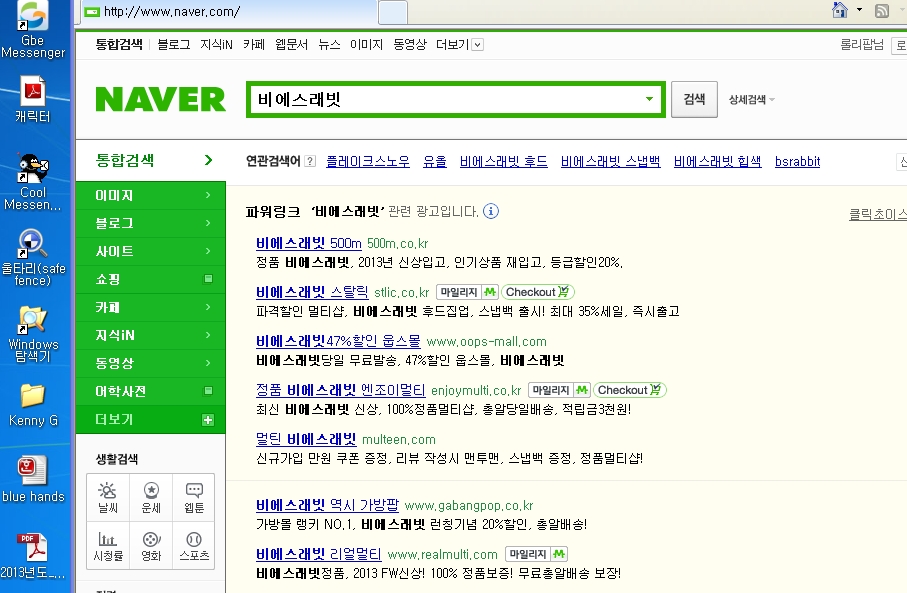Open 스포츠 sports icon in 생활검색
907x593 pixels.
(194, 546)
